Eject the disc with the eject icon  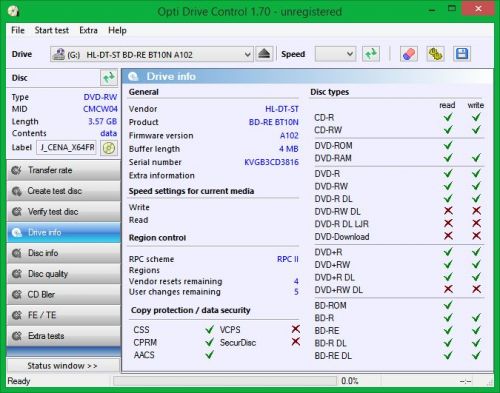point(264,54)
